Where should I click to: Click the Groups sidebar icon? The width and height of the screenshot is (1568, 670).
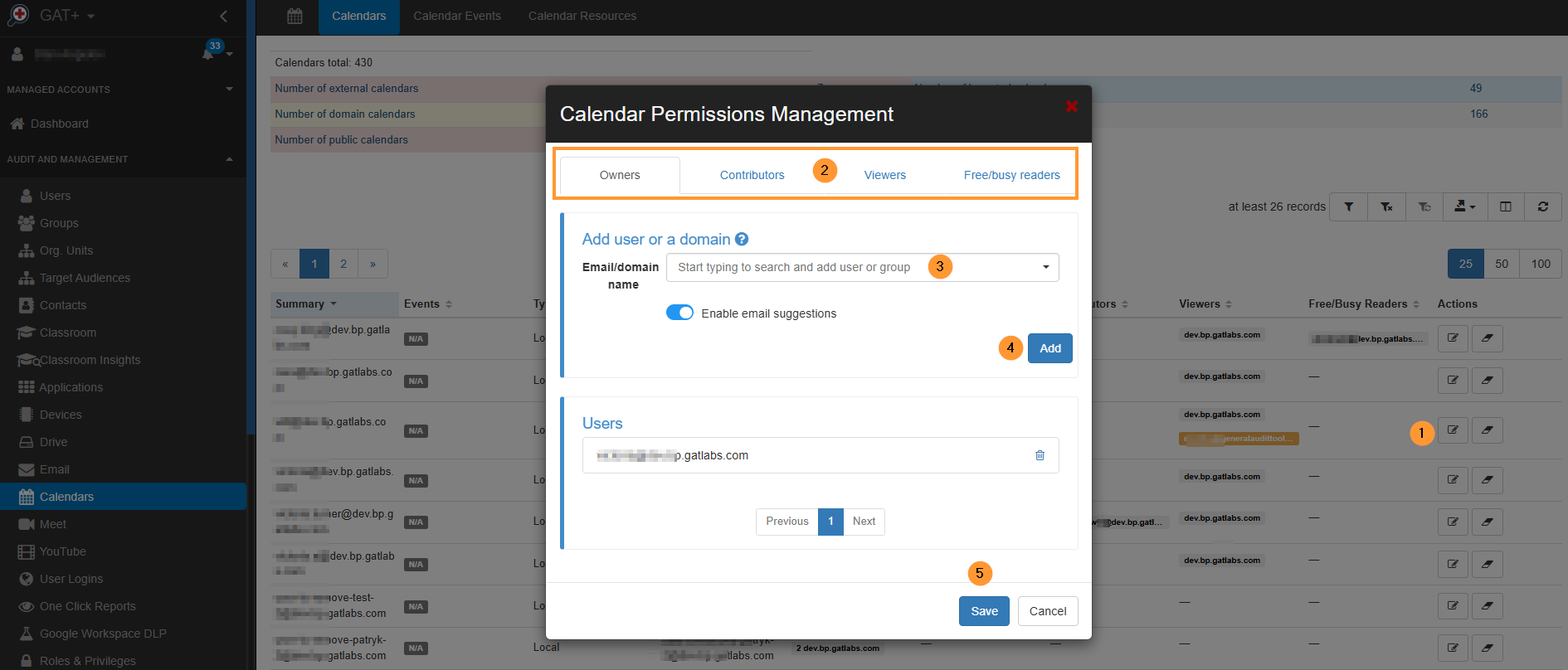[27, 223]
